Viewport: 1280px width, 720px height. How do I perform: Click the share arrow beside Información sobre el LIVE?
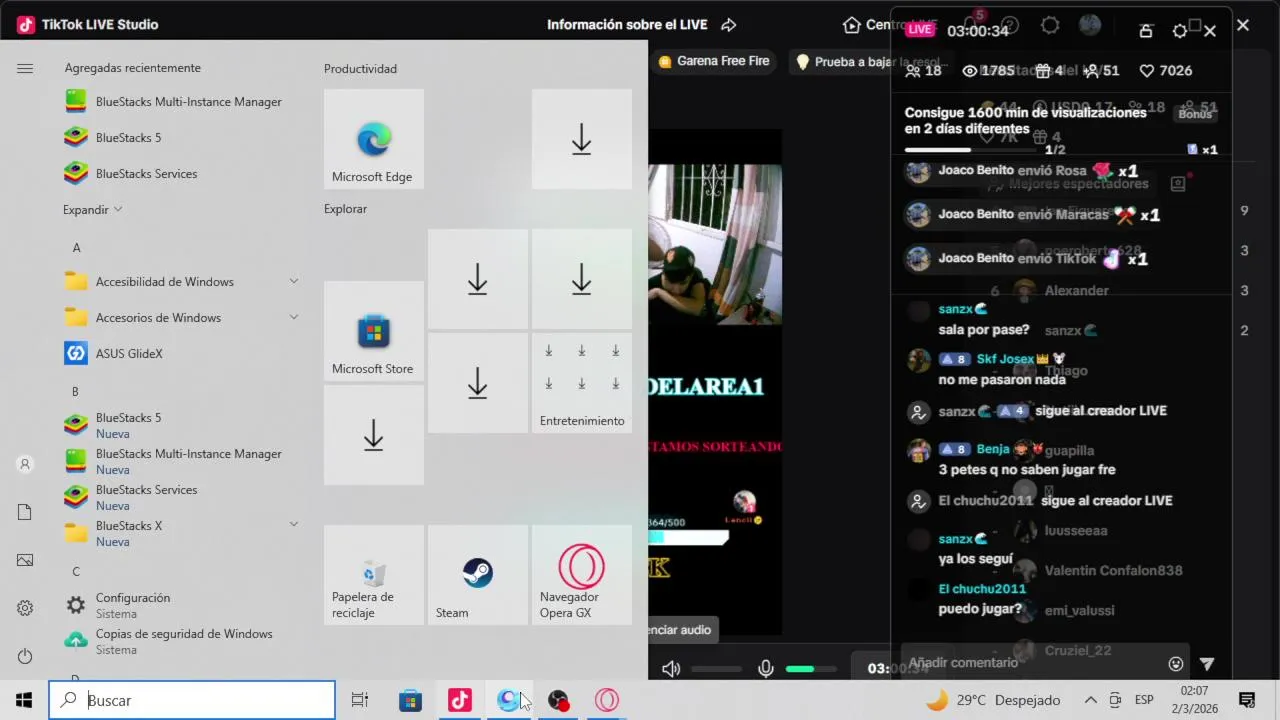coord(729,25)
